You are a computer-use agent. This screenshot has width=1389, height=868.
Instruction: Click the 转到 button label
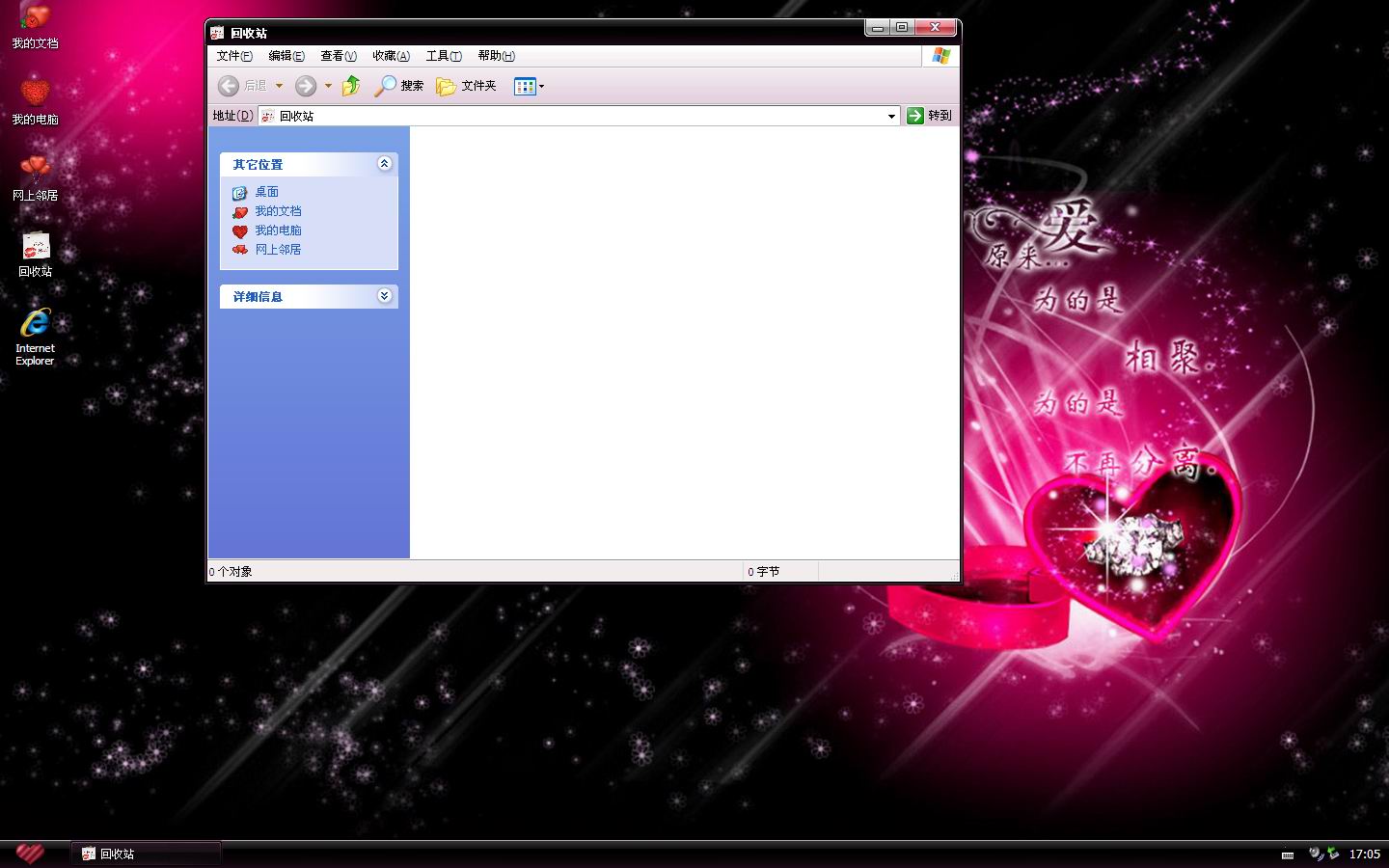[940, 116]
